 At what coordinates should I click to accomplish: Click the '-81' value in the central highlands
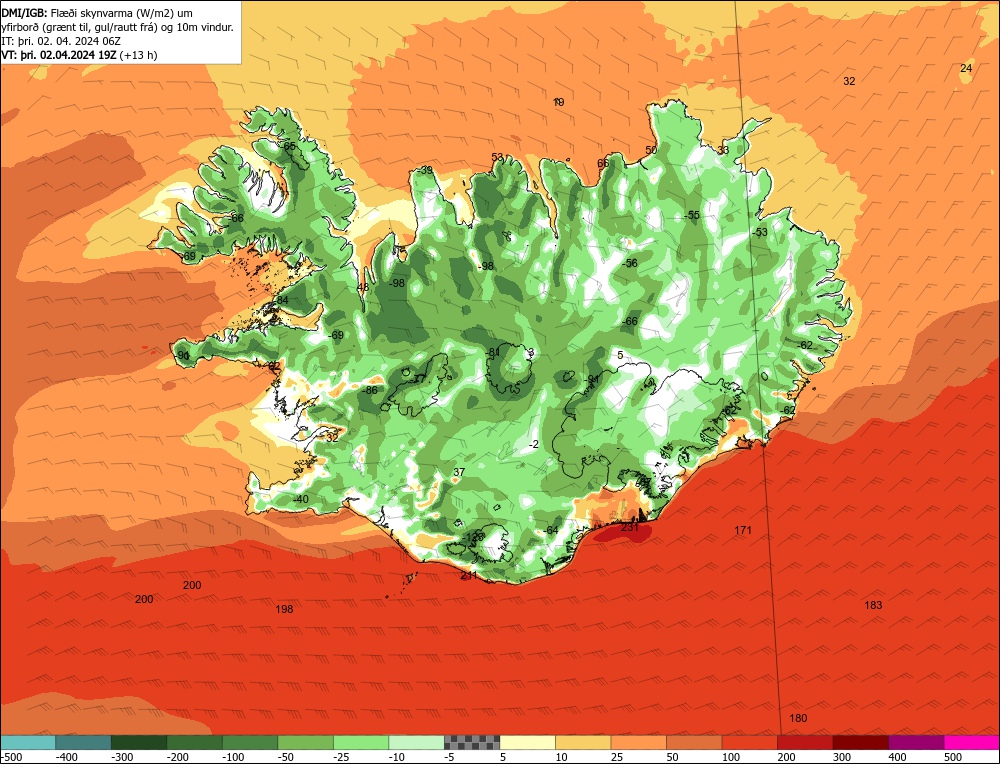coord(493,353)
